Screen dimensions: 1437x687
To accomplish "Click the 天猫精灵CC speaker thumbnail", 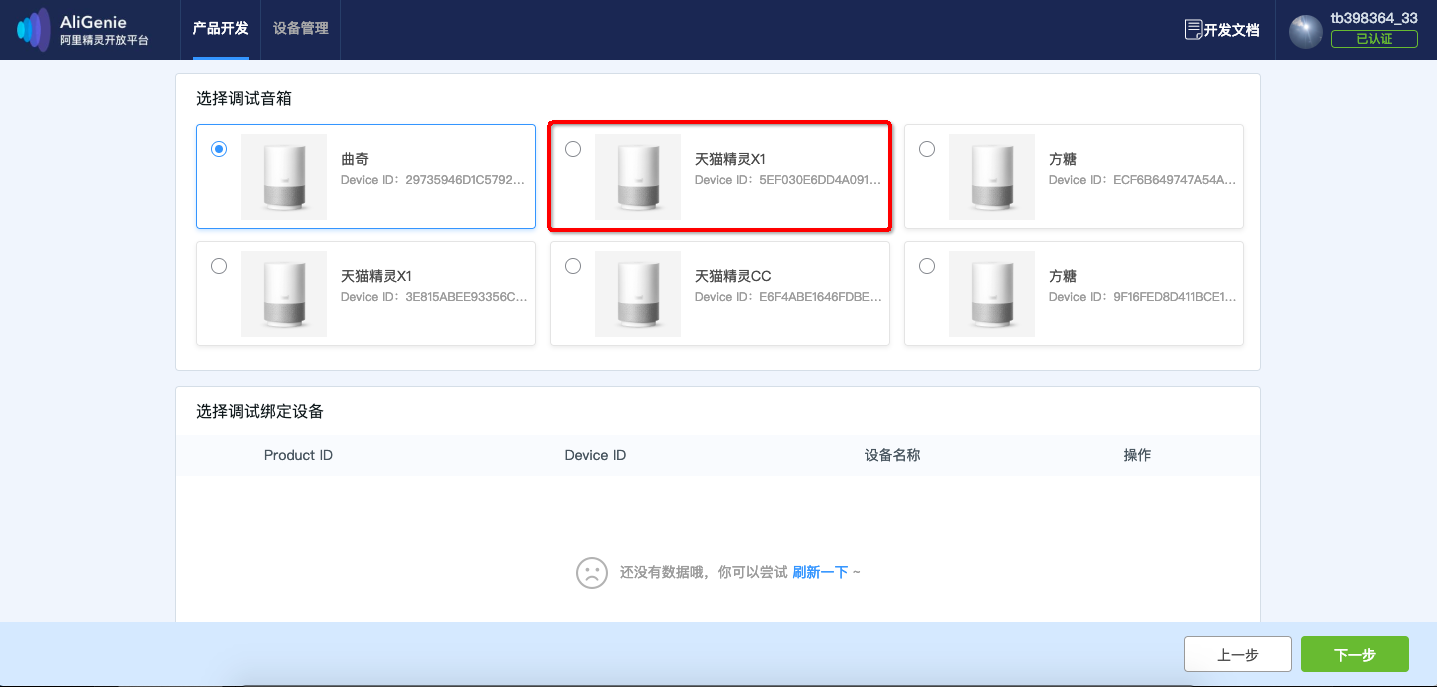I will pyautogui.click(x=638, y=294).
